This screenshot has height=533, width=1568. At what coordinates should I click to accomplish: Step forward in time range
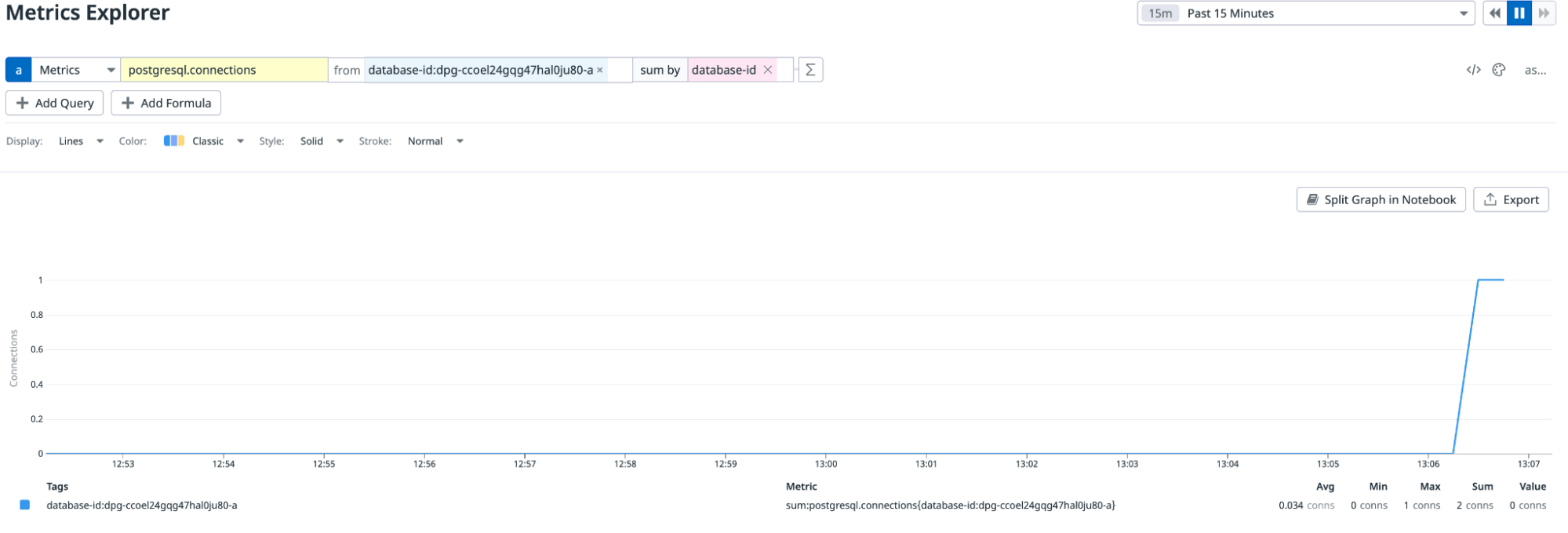(x=1544, y=13)
